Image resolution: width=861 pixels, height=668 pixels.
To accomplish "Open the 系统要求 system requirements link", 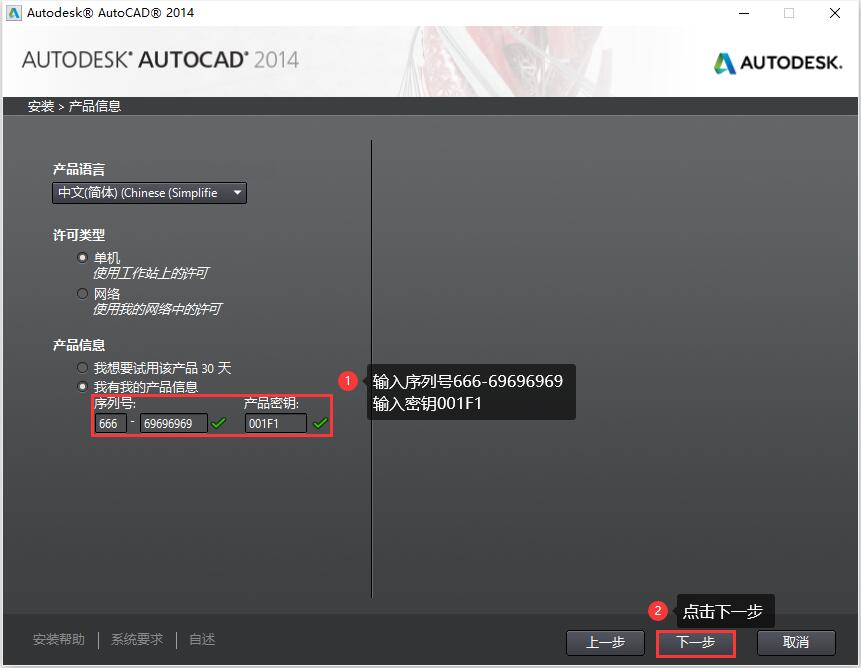I will click(137, 640).
